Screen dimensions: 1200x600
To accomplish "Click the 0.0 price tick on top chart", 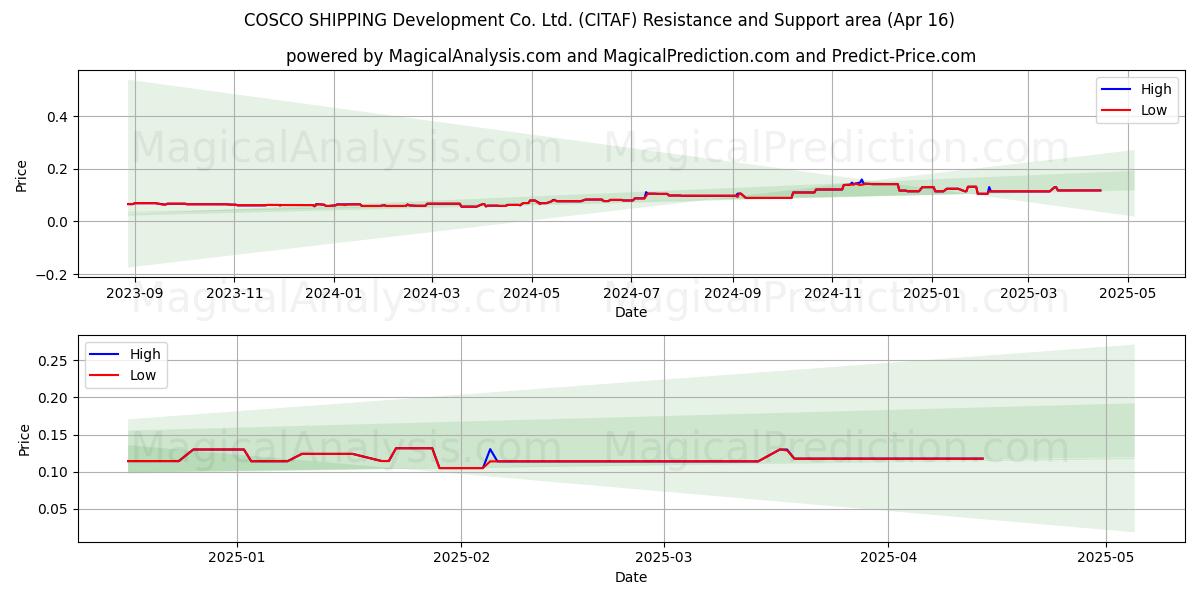I will pos(57,222).
